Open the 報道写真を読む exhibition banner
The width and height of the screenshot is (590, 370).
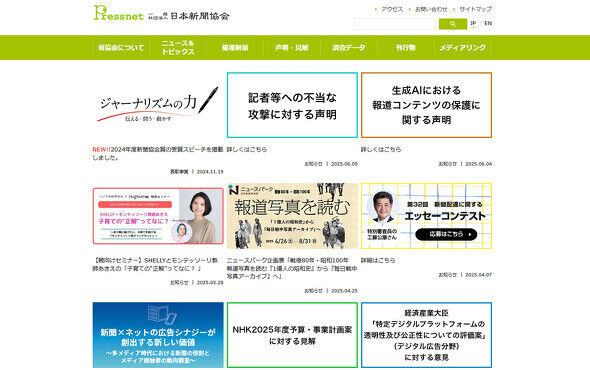pyautogui.click(x=292, y=216)
